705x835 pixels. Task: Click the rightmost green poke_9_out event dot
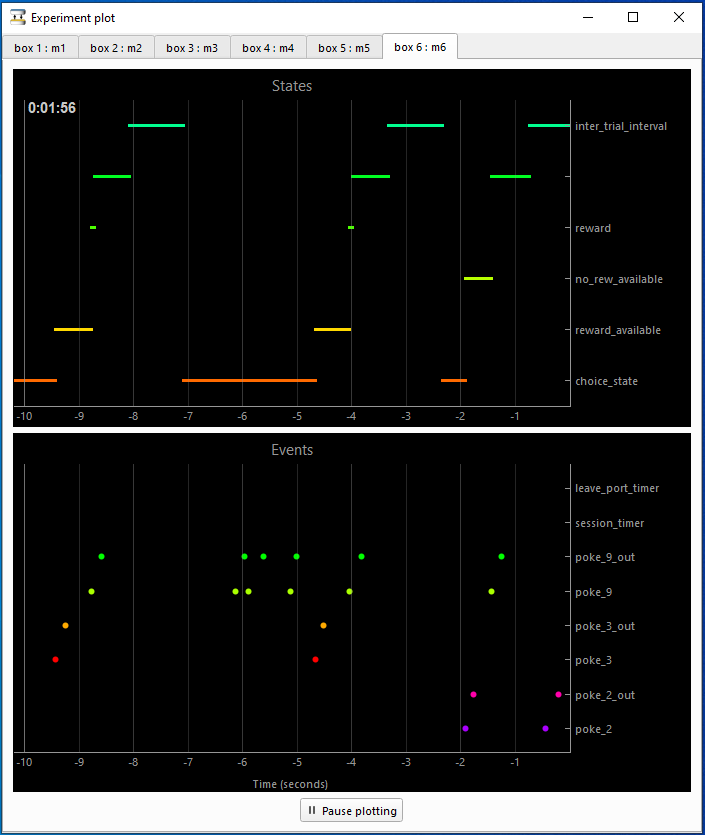pyautogui.click(x=501, y=556)
